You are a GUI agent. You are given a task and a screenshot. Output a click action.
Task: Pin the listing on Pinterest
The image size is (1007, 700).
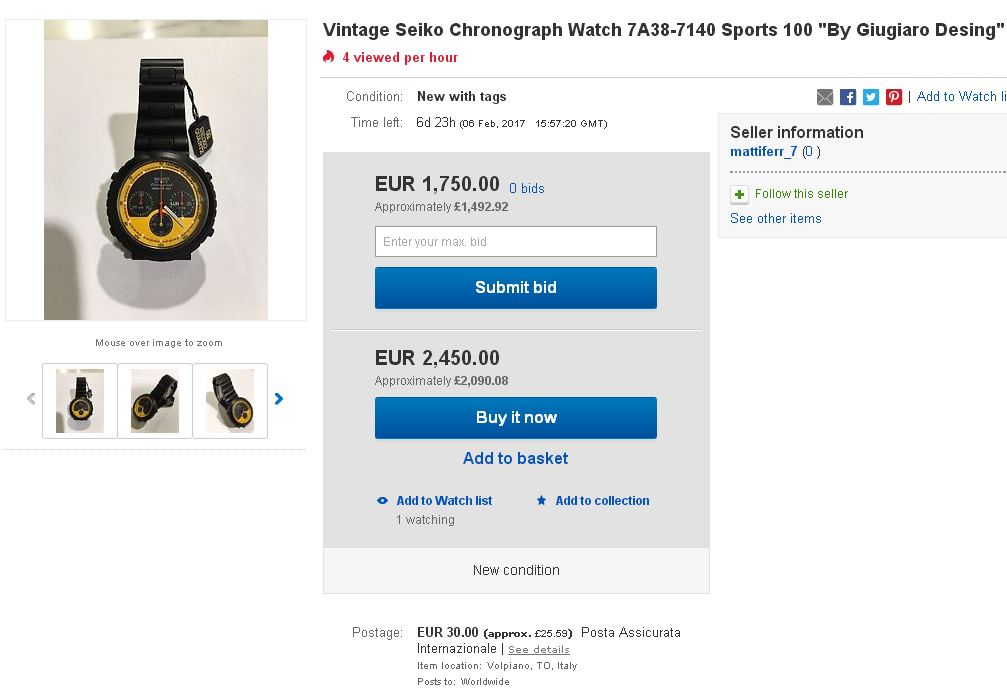[894, 97]
